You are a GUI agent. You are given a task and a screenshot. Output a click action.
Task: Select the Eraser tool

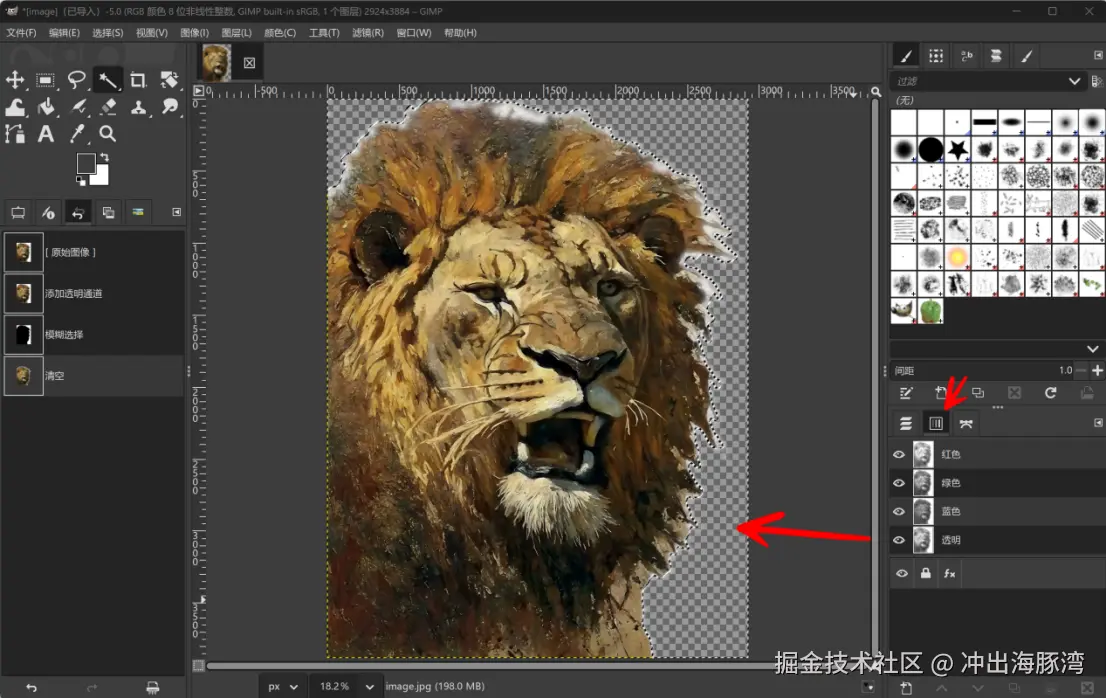(108, 106)
